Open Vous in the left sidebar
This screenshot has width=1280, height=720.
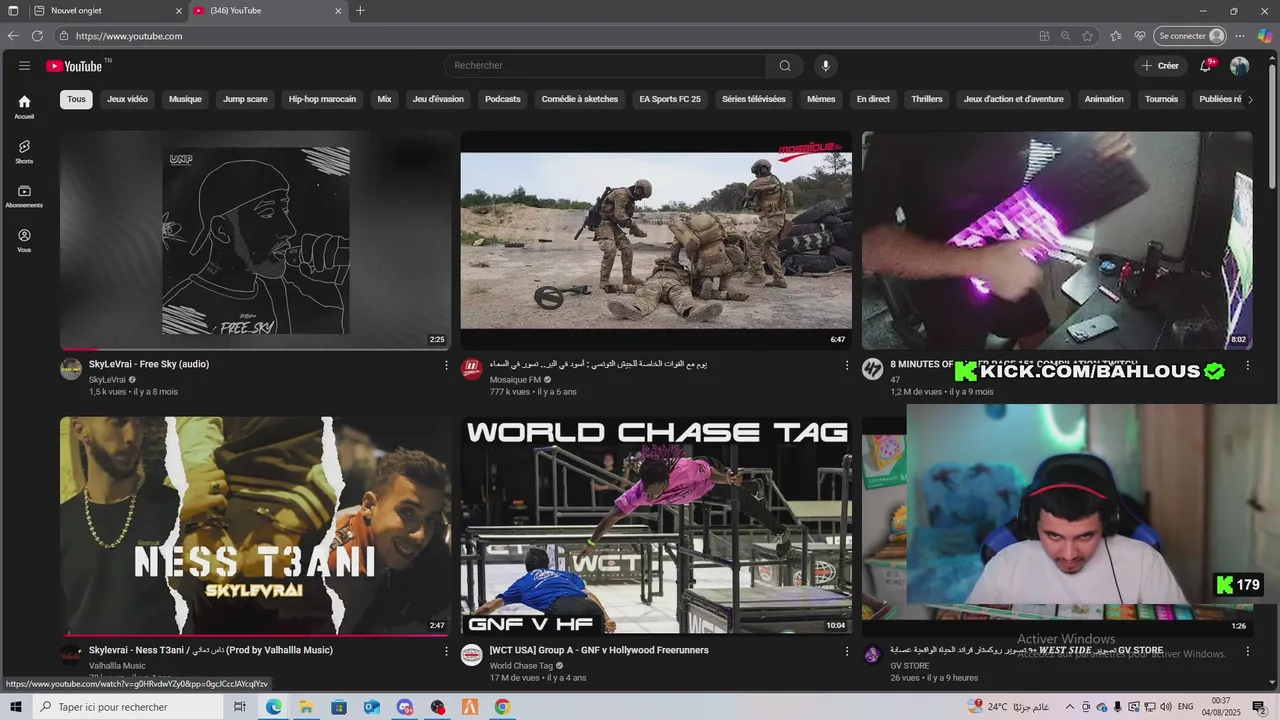24,241
